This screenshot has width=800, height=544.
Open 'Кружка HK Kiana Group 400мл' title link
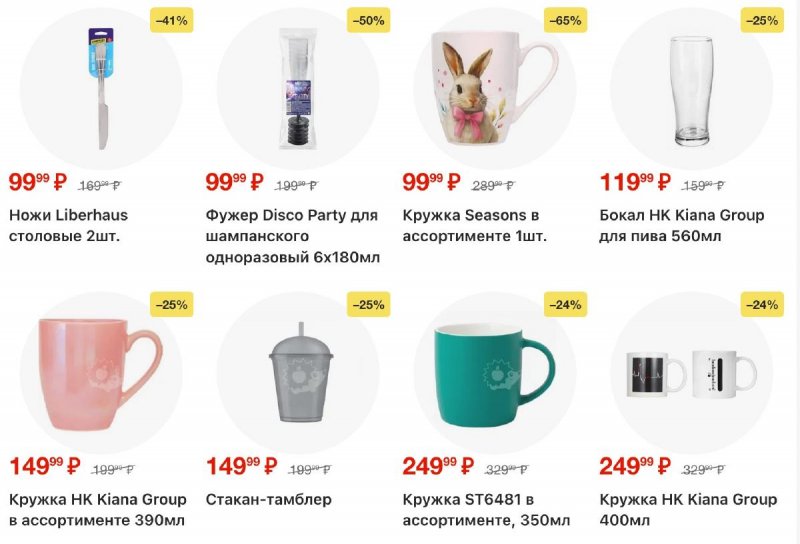click(688, 510)
